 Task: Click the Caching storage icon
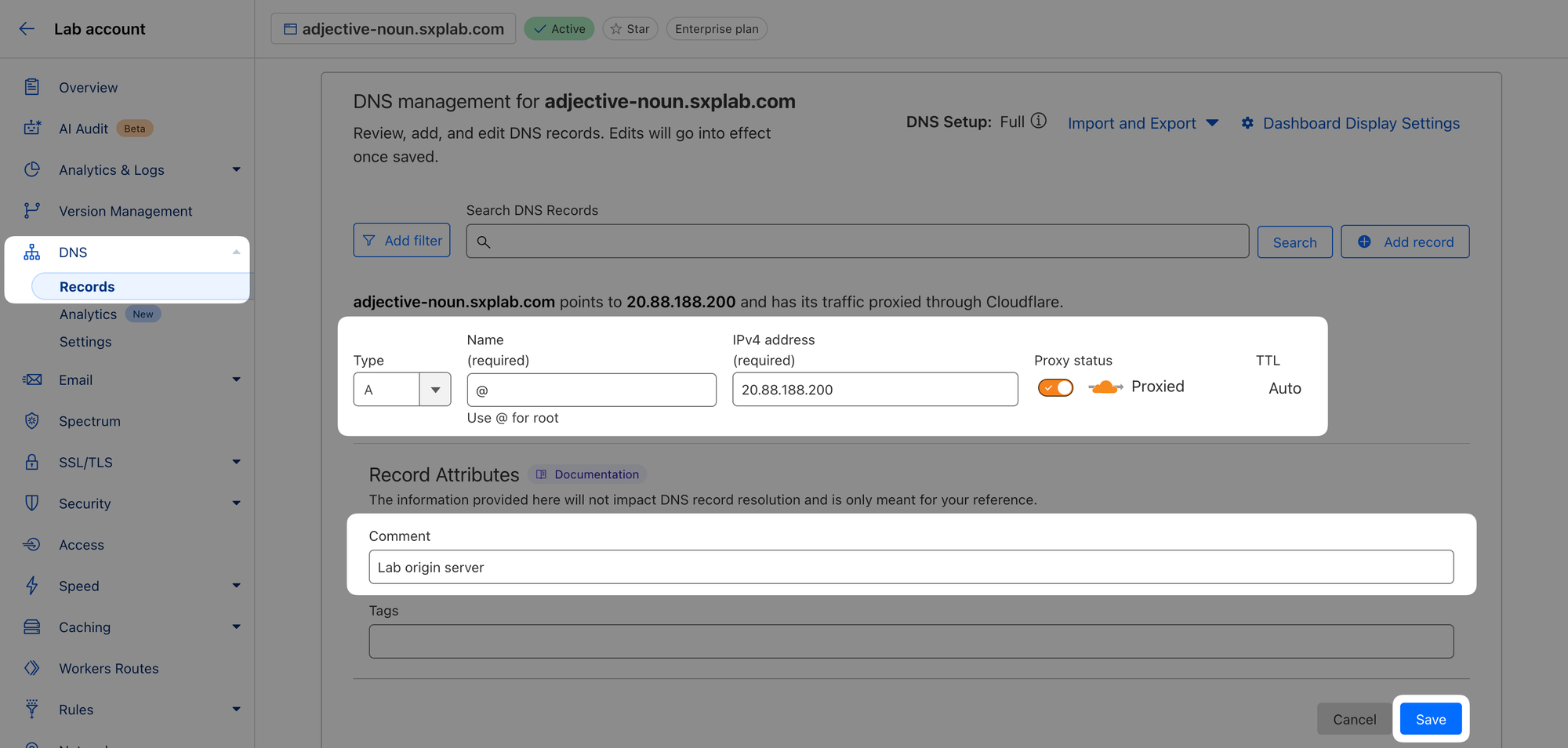[x=31, y=626]
